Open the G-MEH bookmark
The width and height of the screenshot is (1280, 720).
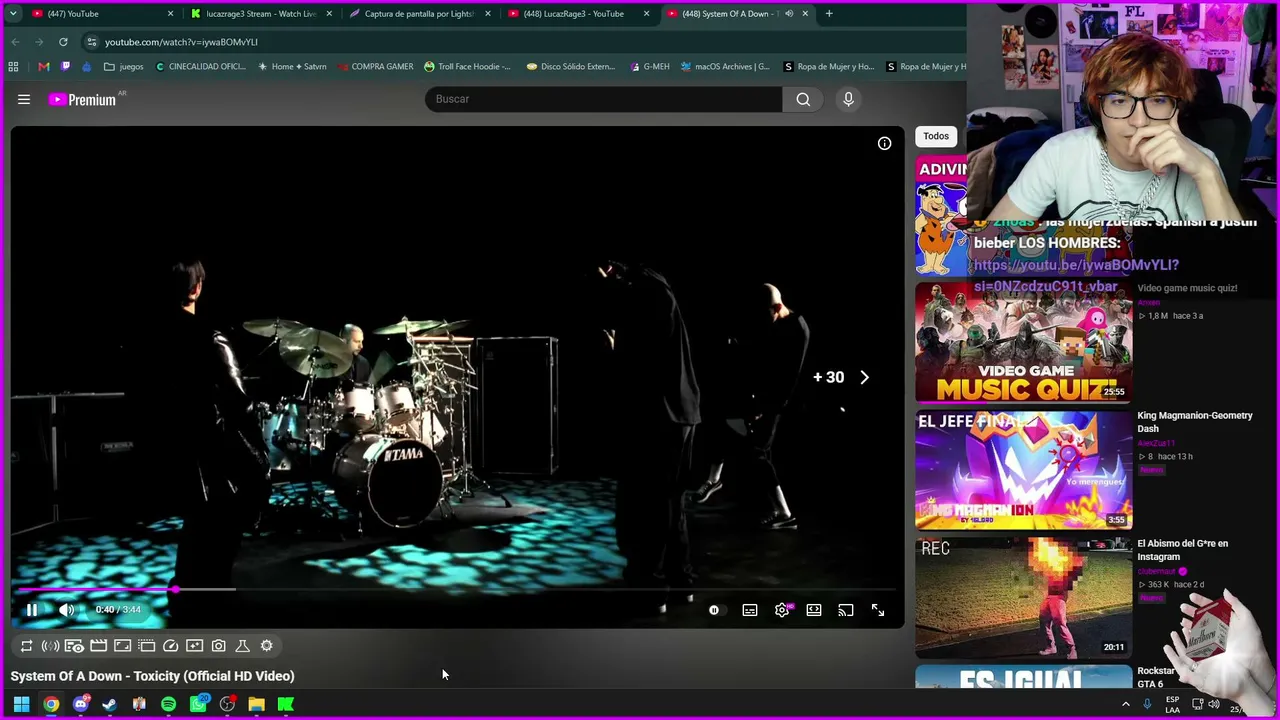pos(650,67)
